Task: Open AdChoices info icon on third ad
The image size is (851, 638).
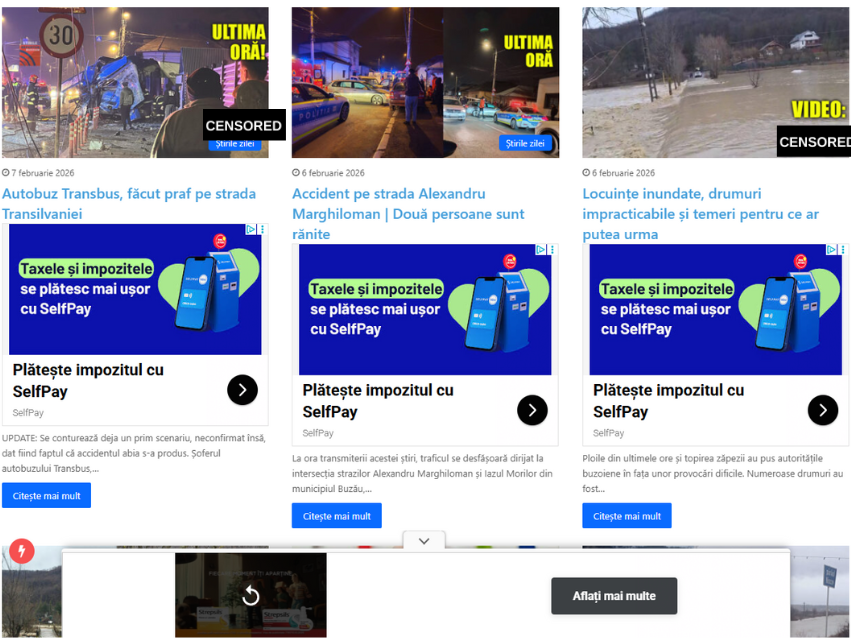Action: tap(832, 250)
